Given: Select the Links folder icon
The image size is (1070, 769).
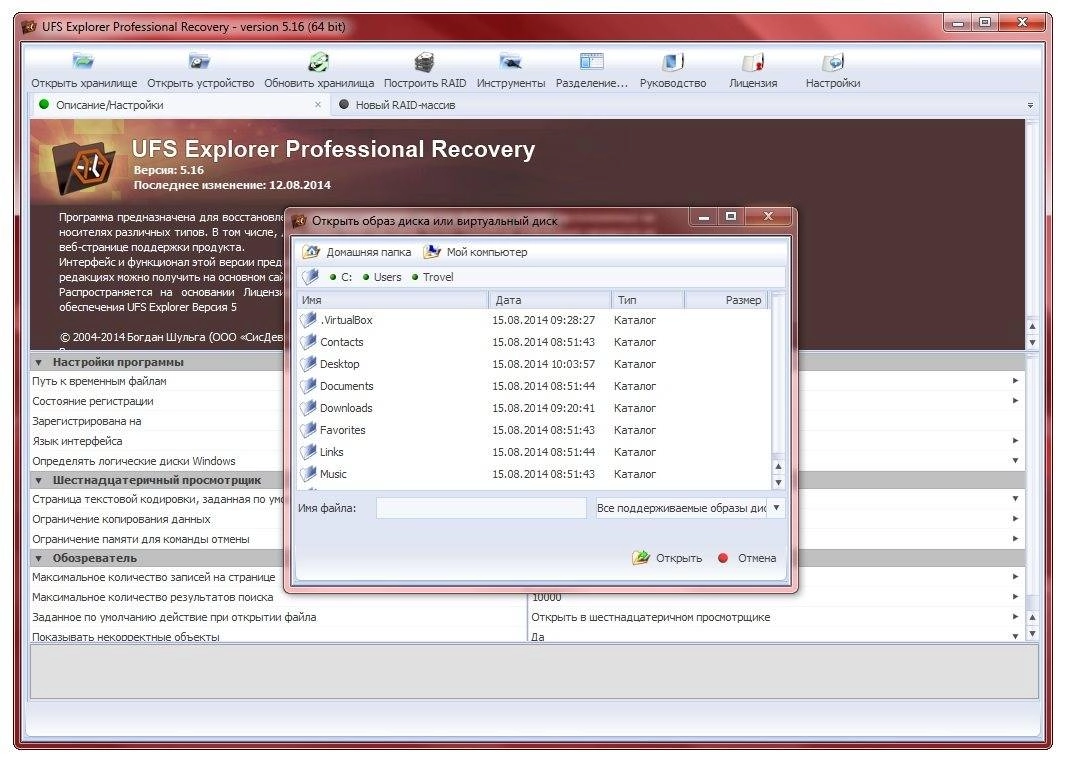Looking at the screenshot, I should point(309,451).
